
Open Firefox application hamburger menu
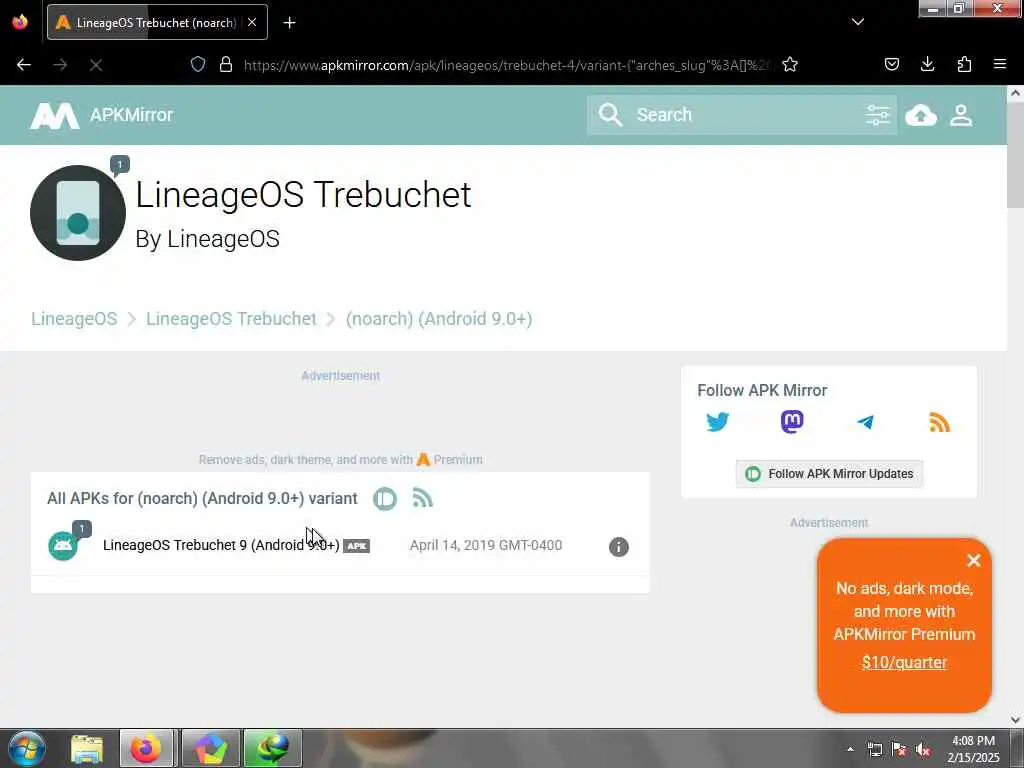1000,64
